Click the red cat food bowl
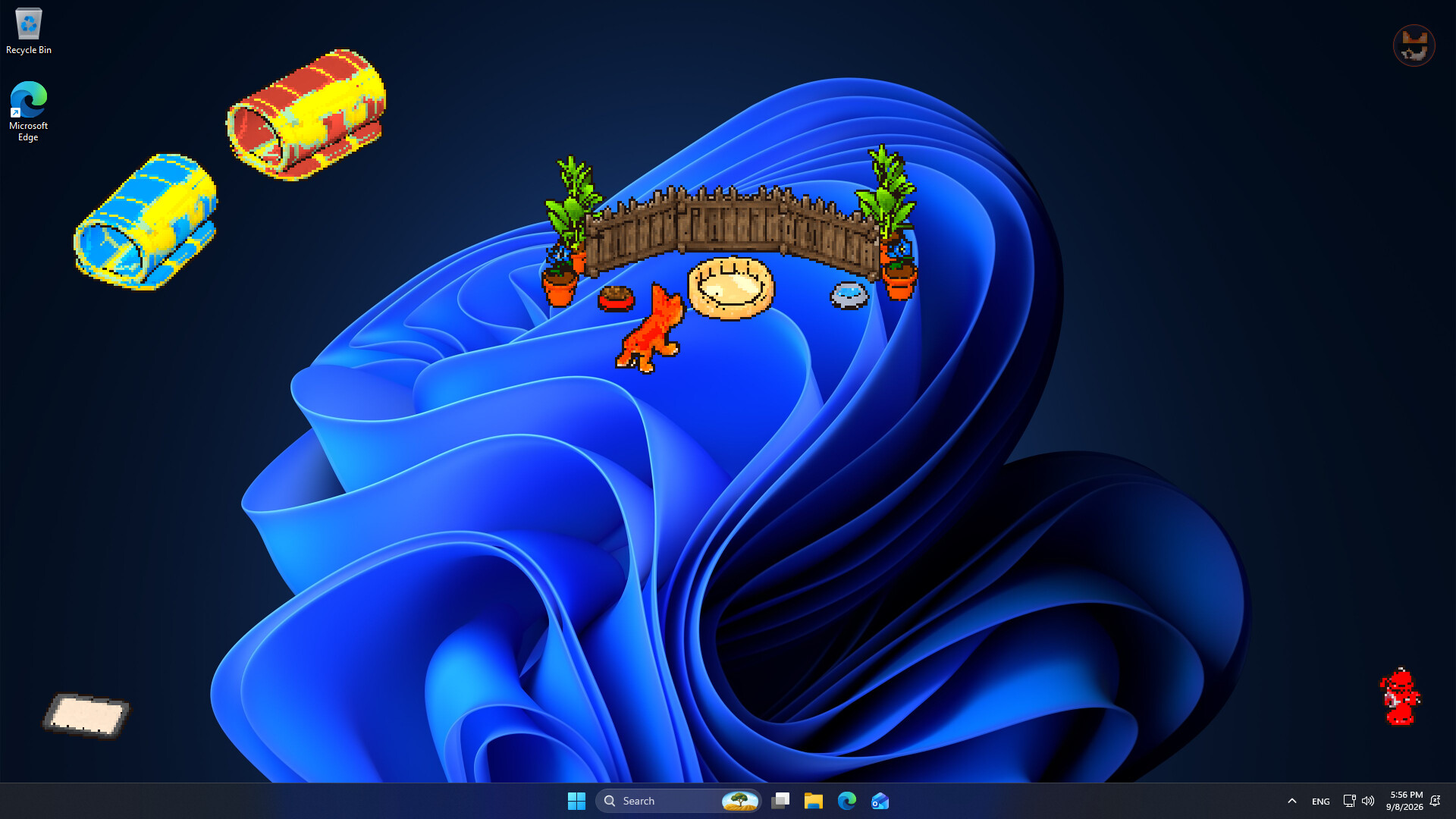Viewport: 1456px width, 819px height. click(616, 299)
